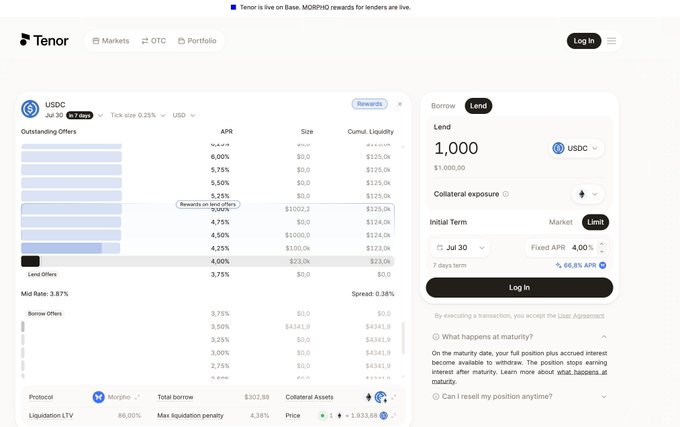Select the 6,00% lend offer row
The width and height of the screenshot is (680, 427).
[208, 157]
